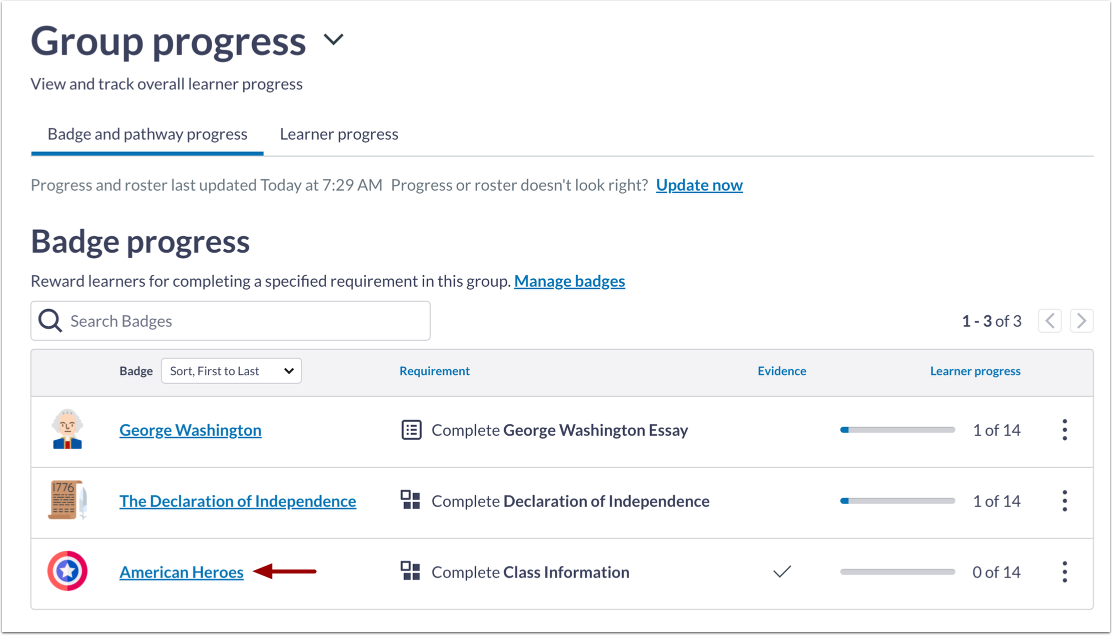Viewport: 1112px width, 635px height.
Task: Sort by the Requirement column header
Action: point(434,371)
